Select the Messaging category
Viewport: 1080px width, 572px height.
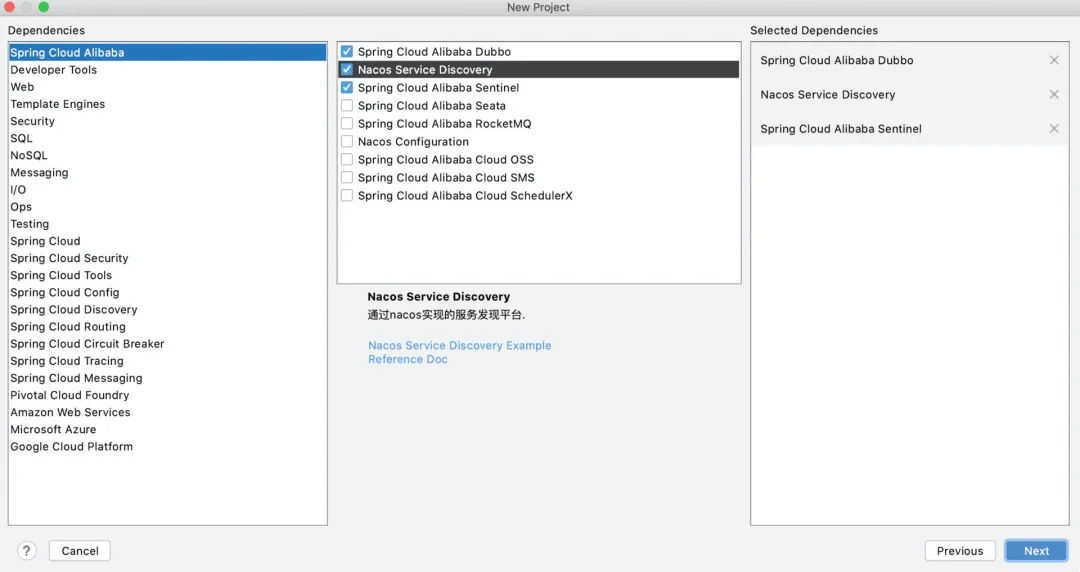pyautogui.click(x=167, y=172)
